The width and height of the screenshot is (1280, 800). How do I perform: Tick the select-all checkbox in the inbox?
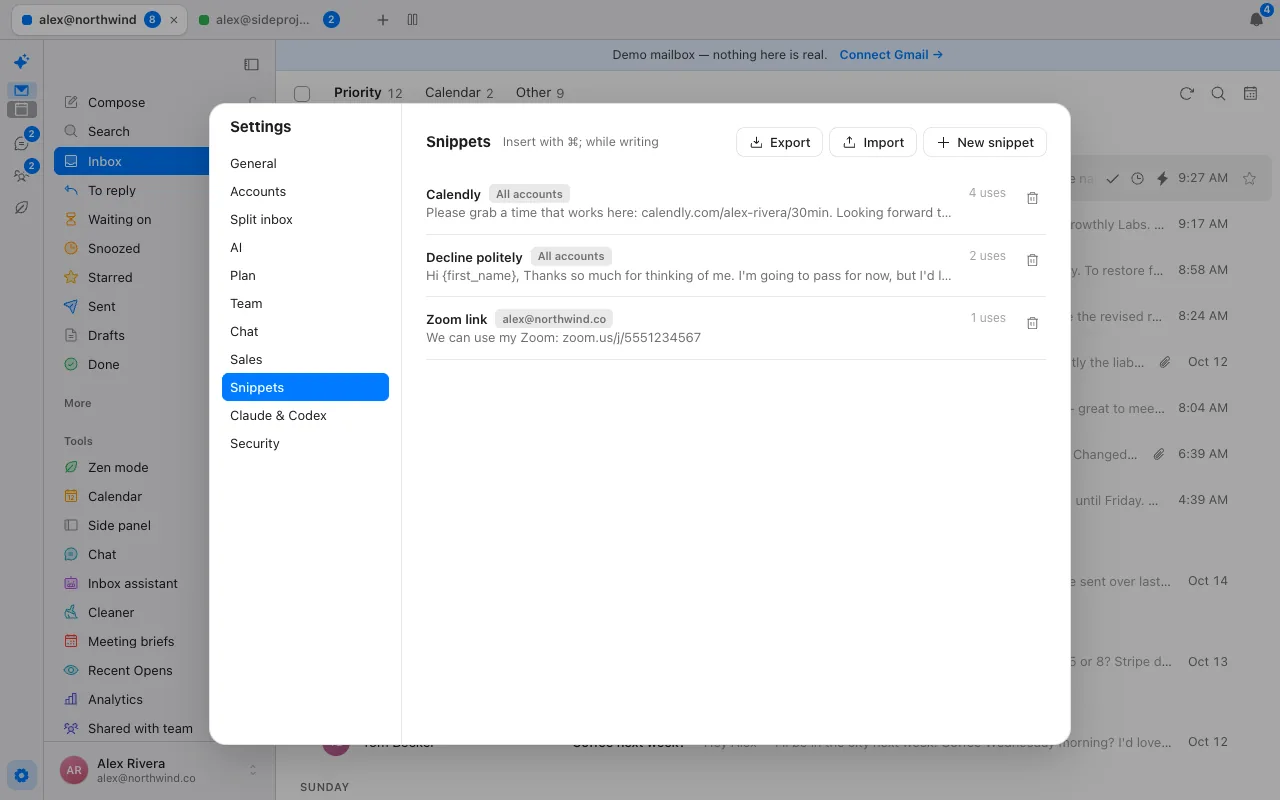coord(302,93)
